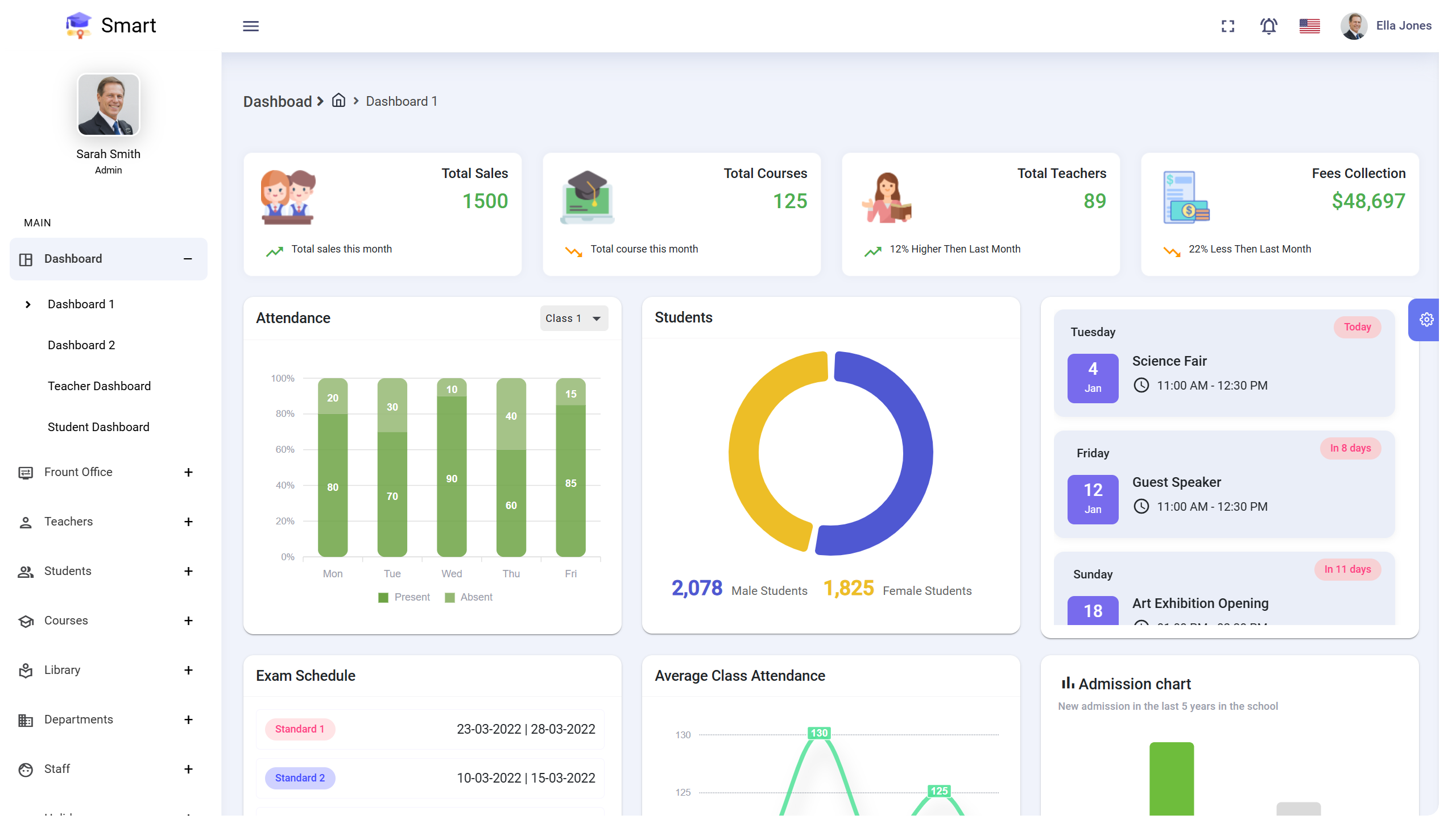The width and height of the screenshot is (1456, 819).
Task: Open the Teacher Dashboard page
Action: click(99, 386)
